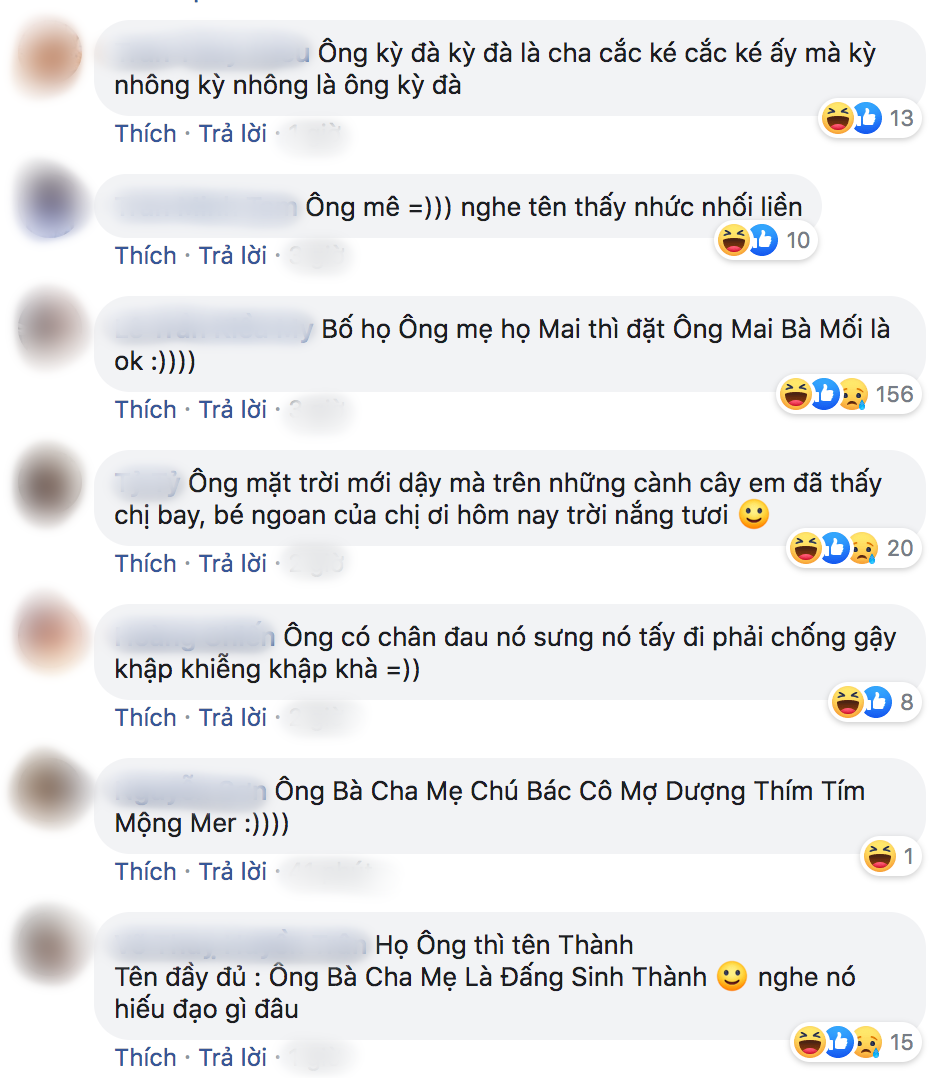Like the 'Ông mặt trời' comment
The image size is (944, 1078).
click(145, 564)
